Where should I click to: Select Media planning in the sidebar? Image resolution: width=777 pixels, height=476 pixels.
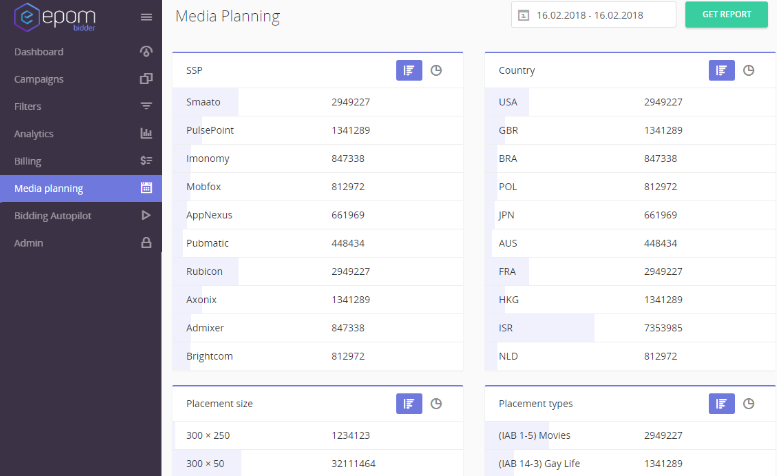point(81,188)
